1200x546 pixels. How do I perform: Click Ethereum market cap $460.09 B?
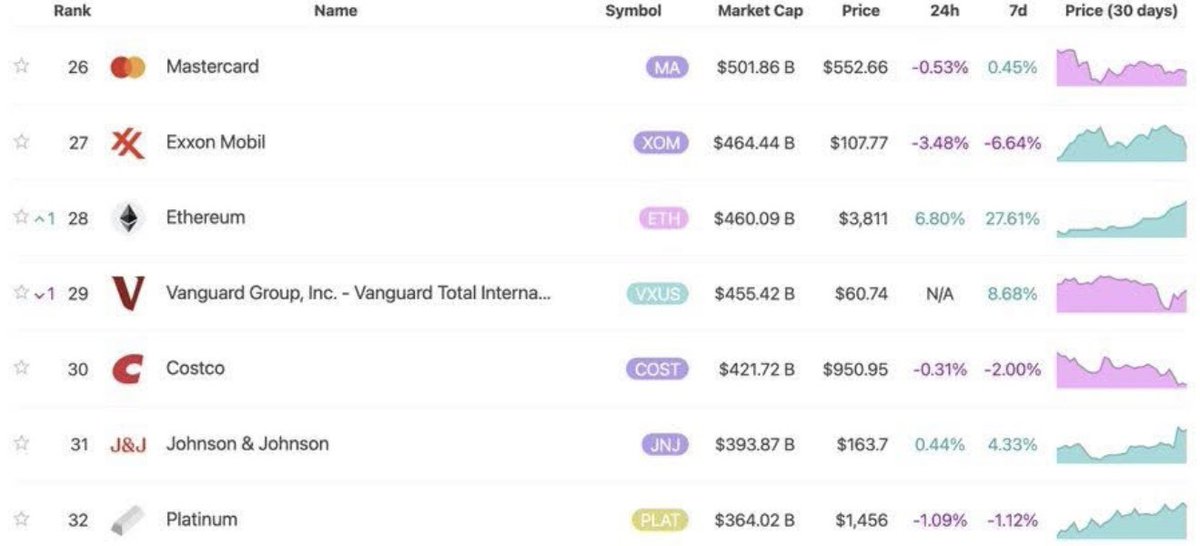click(755, 218)
